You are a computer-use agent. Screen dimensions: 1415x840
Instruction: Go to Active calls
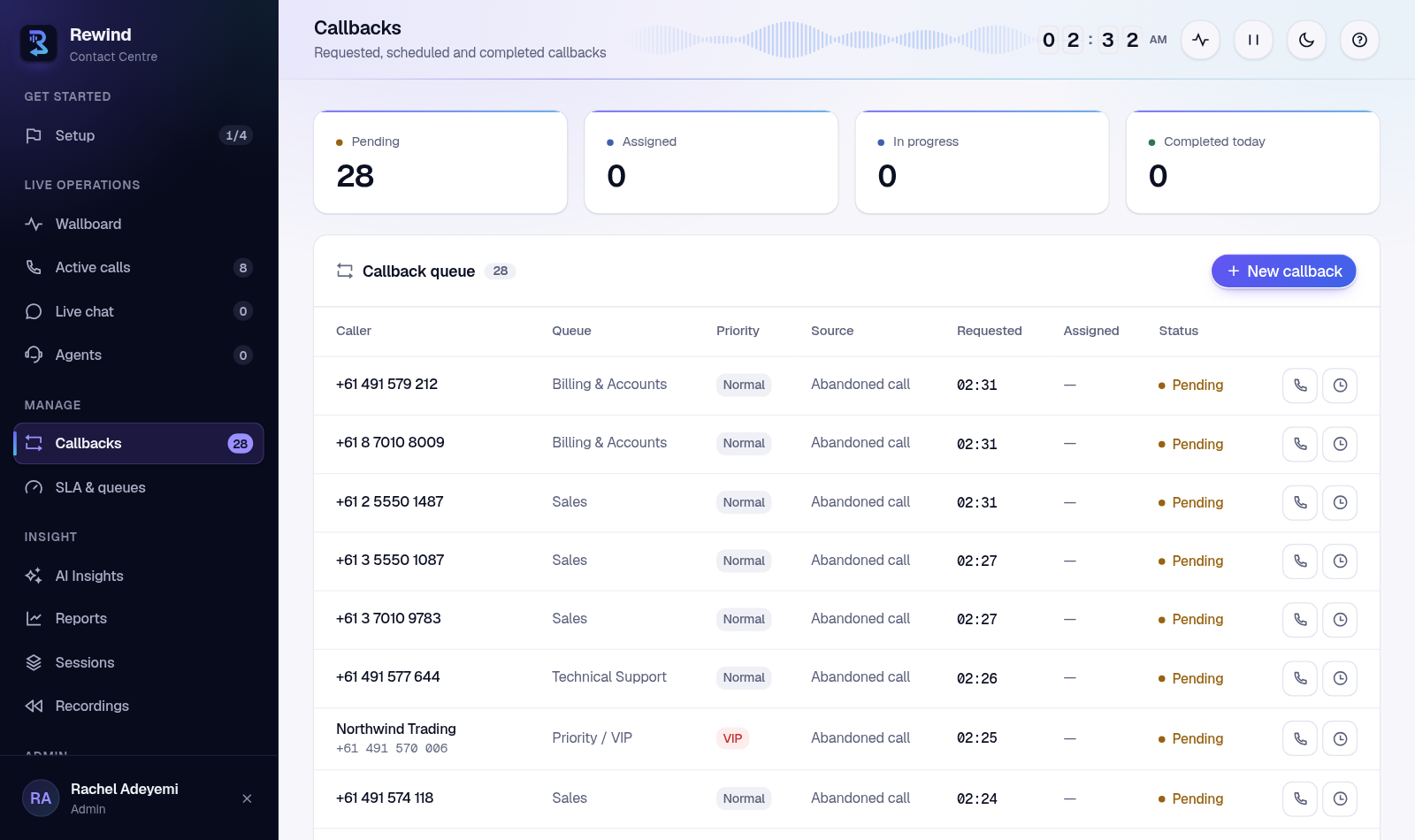pyautogui.click(x=139, y=267)
